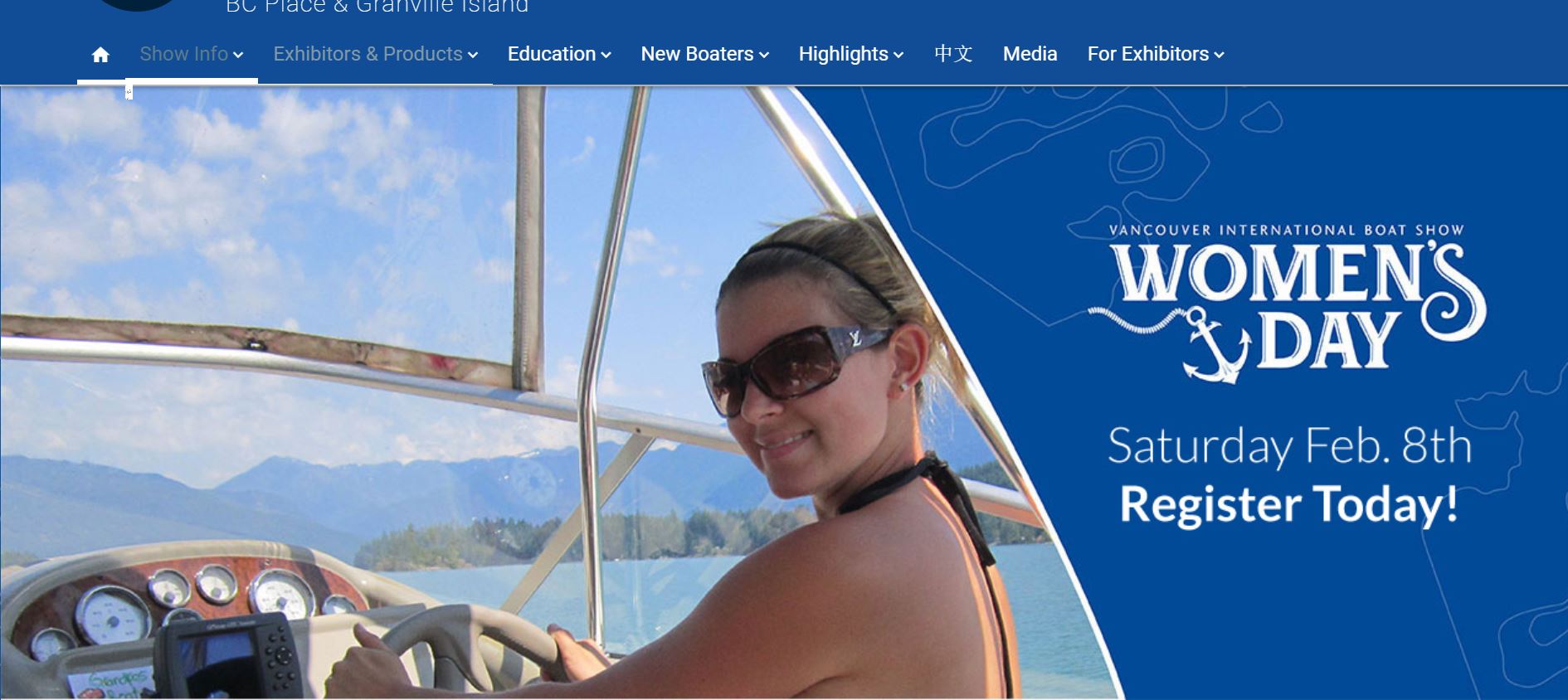The height and width of the screenshot is (700, 1568).
Task: Expand the Education chevron arrow
Action: (x=606, y=56)
